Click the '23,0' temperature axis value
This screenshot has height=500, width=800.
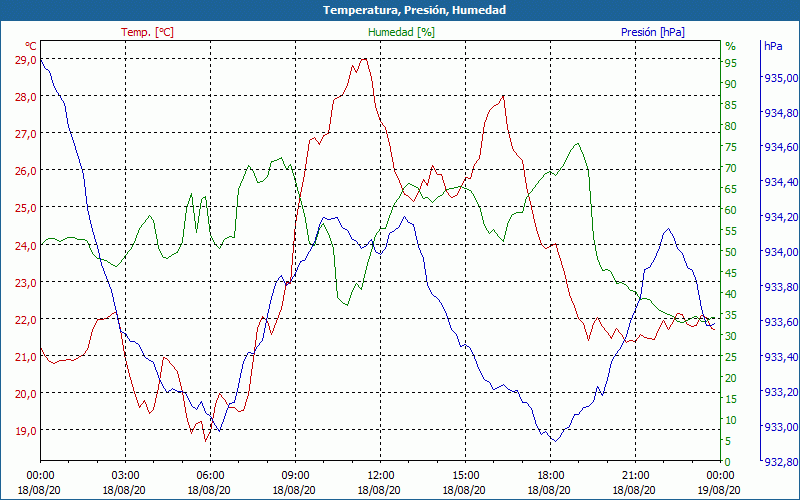tap(26, 283)
